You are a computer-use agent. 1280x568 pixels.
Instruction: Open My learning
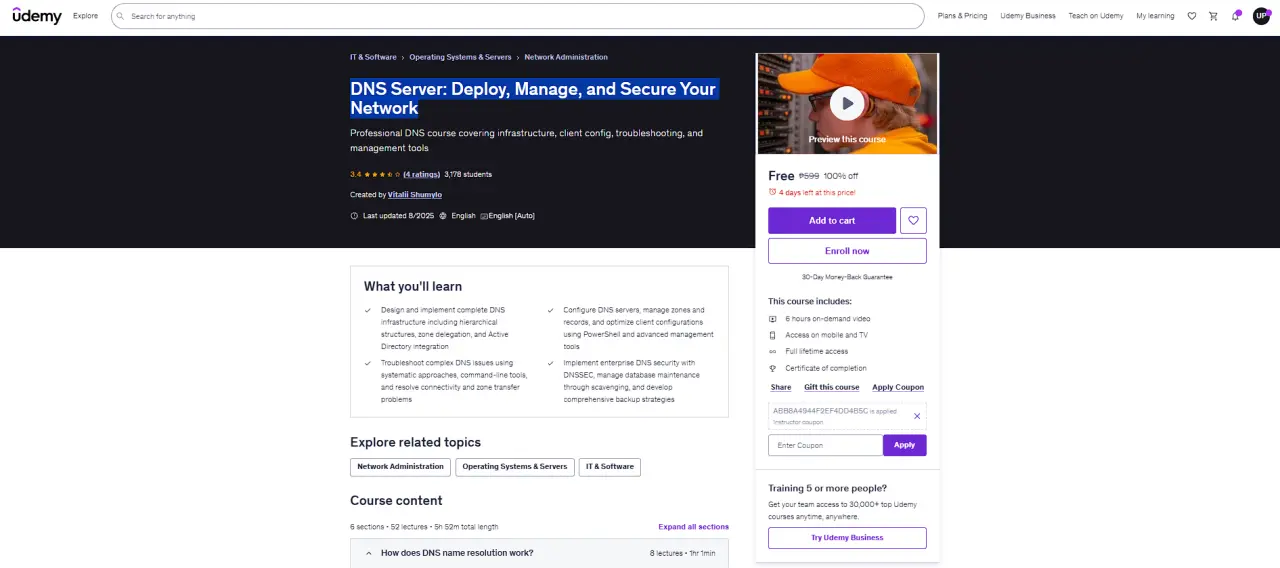(1155, 16)
